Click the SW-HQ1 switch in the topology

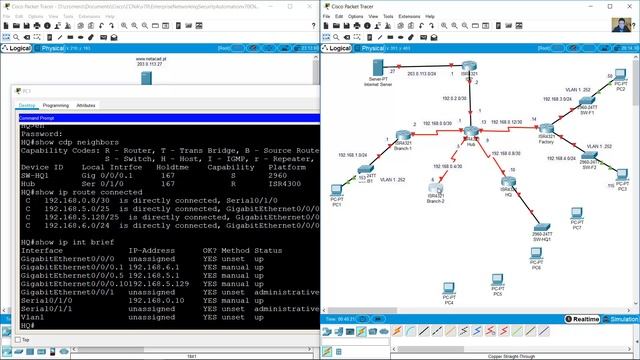542,228
